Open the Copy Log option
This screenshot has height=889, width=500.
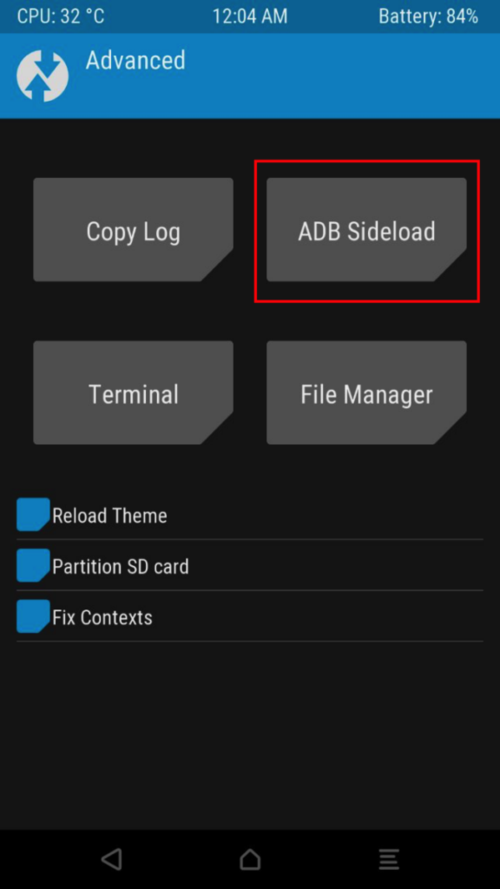tap(133, 230)
